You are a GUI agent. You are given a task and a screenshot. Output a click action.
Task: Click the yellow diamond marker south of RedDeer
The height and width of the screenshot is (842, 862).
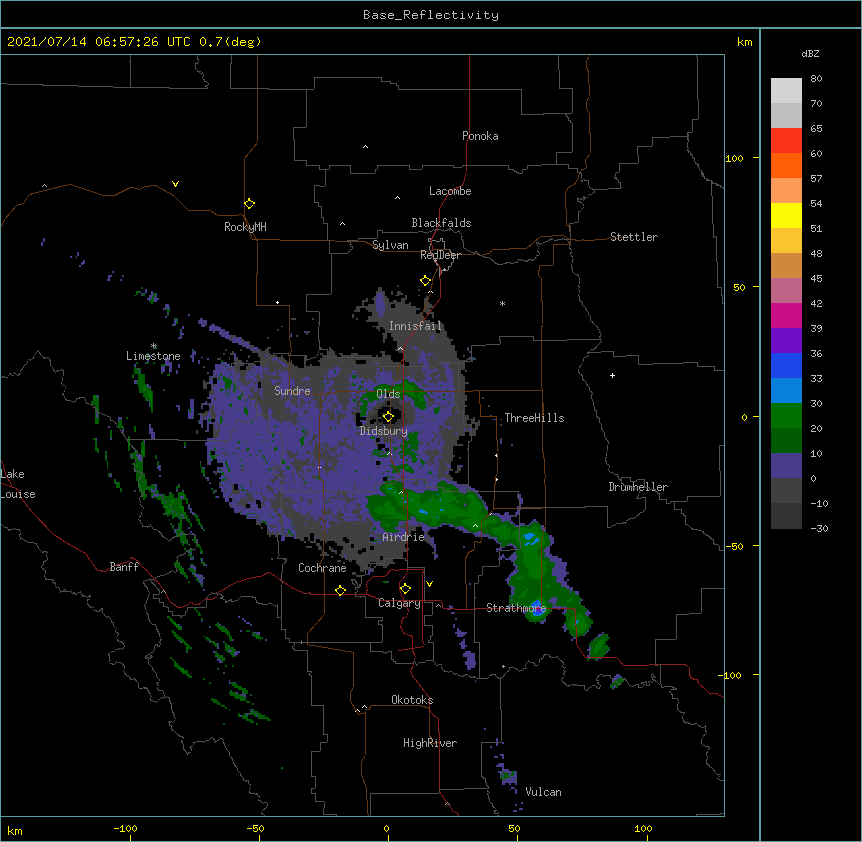pos(426,281)
